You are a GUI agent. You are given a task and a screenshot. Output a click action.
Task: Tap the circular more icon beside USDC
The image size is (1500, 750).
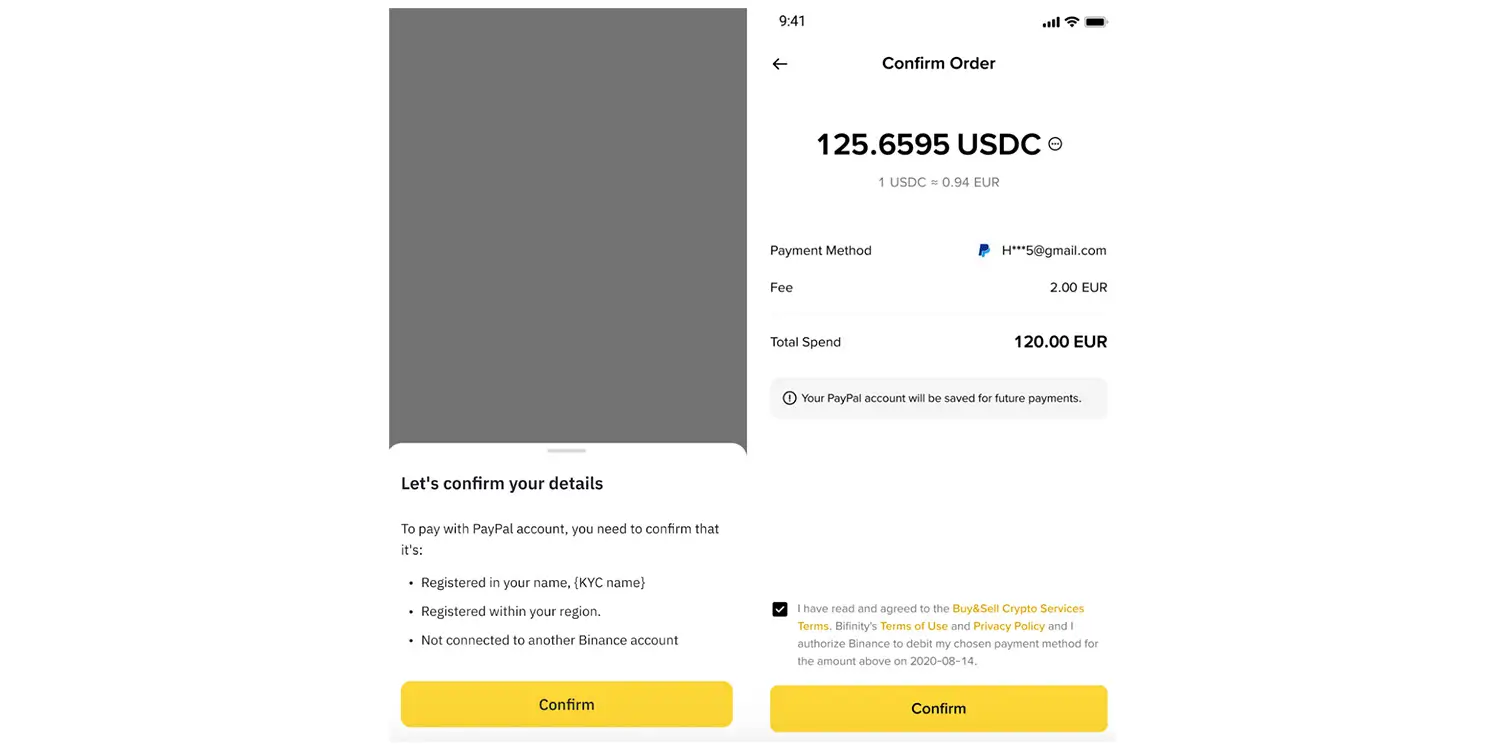[1055, 144]
